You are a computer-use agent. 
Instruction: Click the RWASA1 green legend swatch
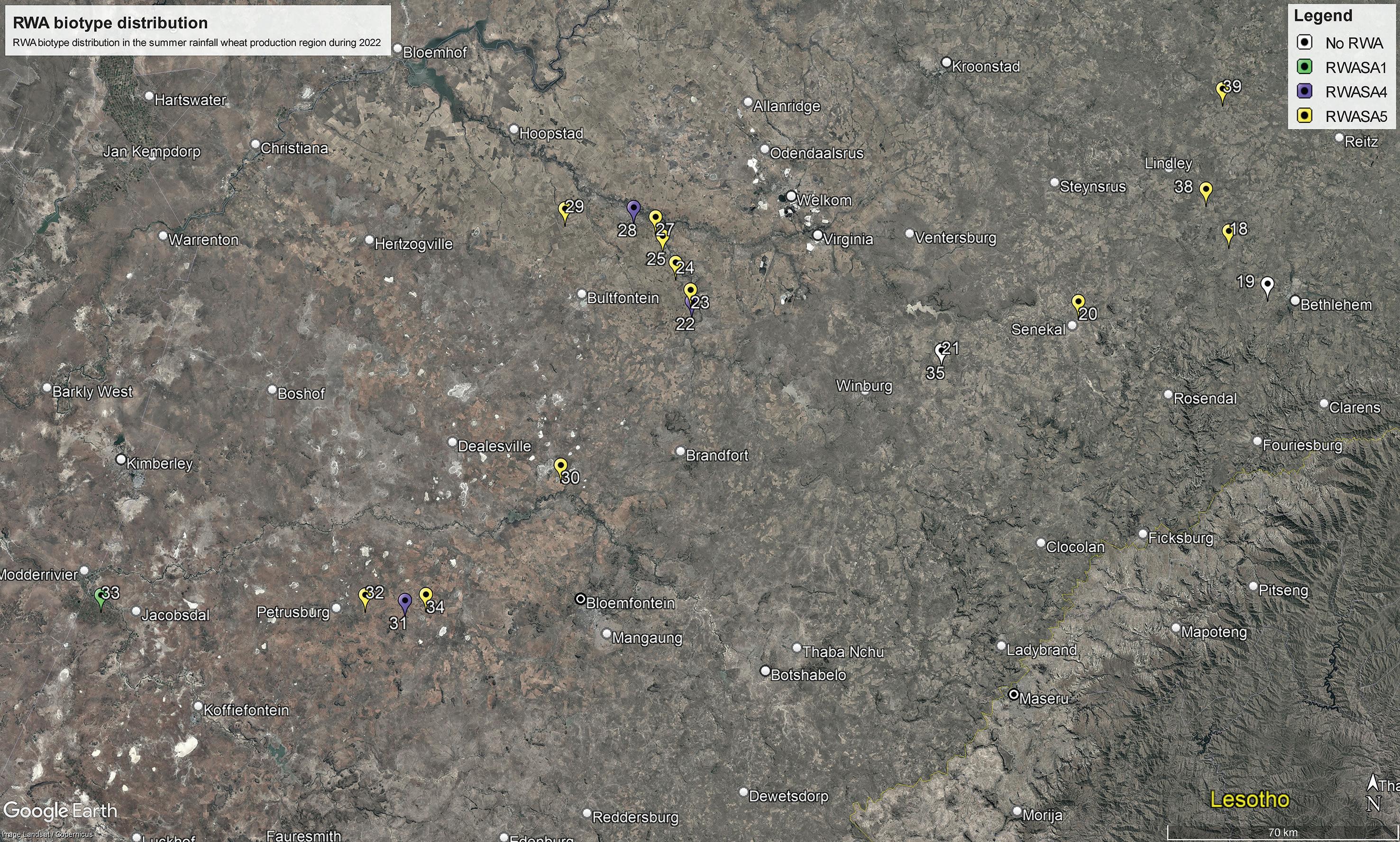1305,67
